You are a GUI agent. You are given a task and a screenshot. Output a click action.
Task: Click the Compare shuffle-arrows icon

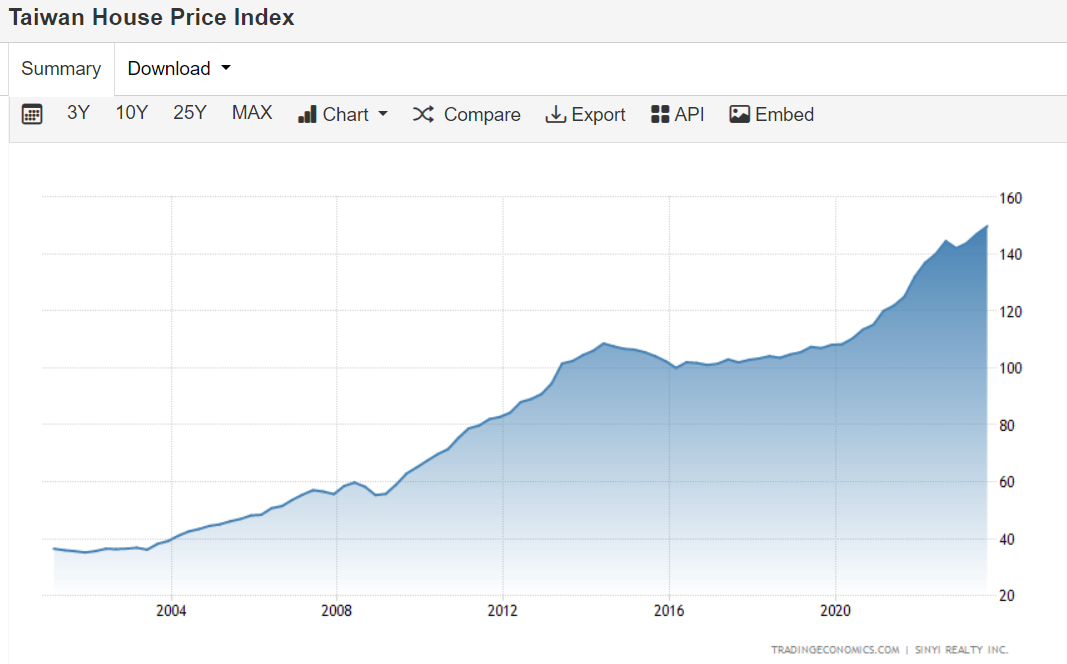click(423, 114)
